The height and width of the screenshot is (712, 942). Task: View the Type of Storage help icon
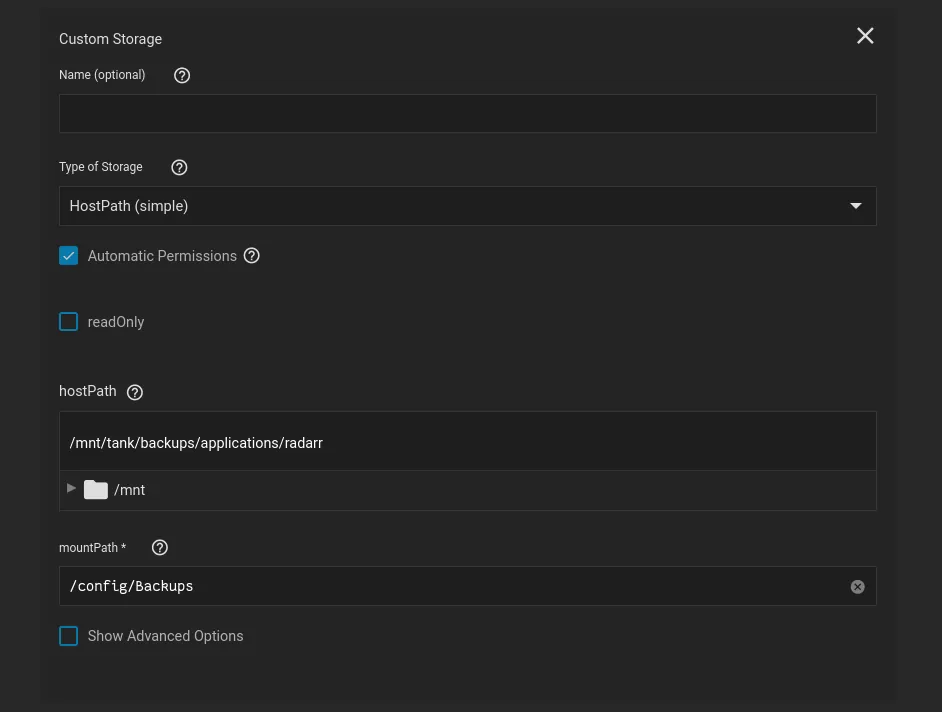pyautogui.click(x=179, y=167)
